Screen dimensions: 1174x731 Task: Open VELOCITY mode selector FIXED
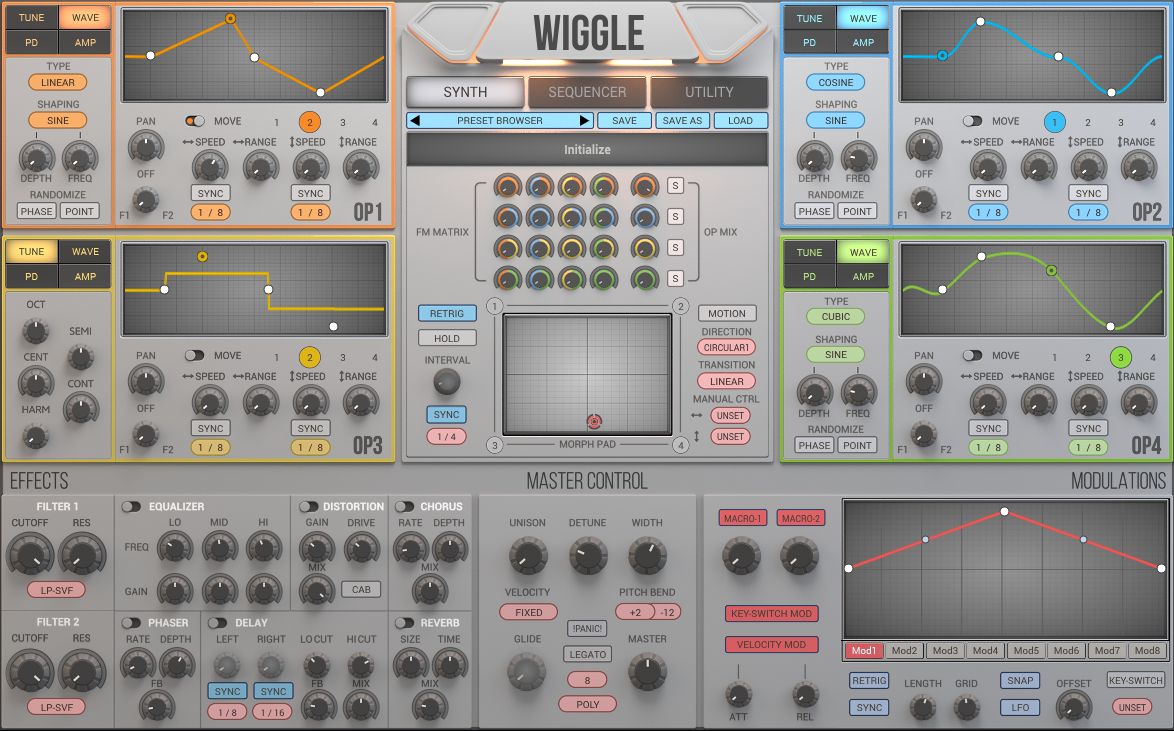point(529,612)
